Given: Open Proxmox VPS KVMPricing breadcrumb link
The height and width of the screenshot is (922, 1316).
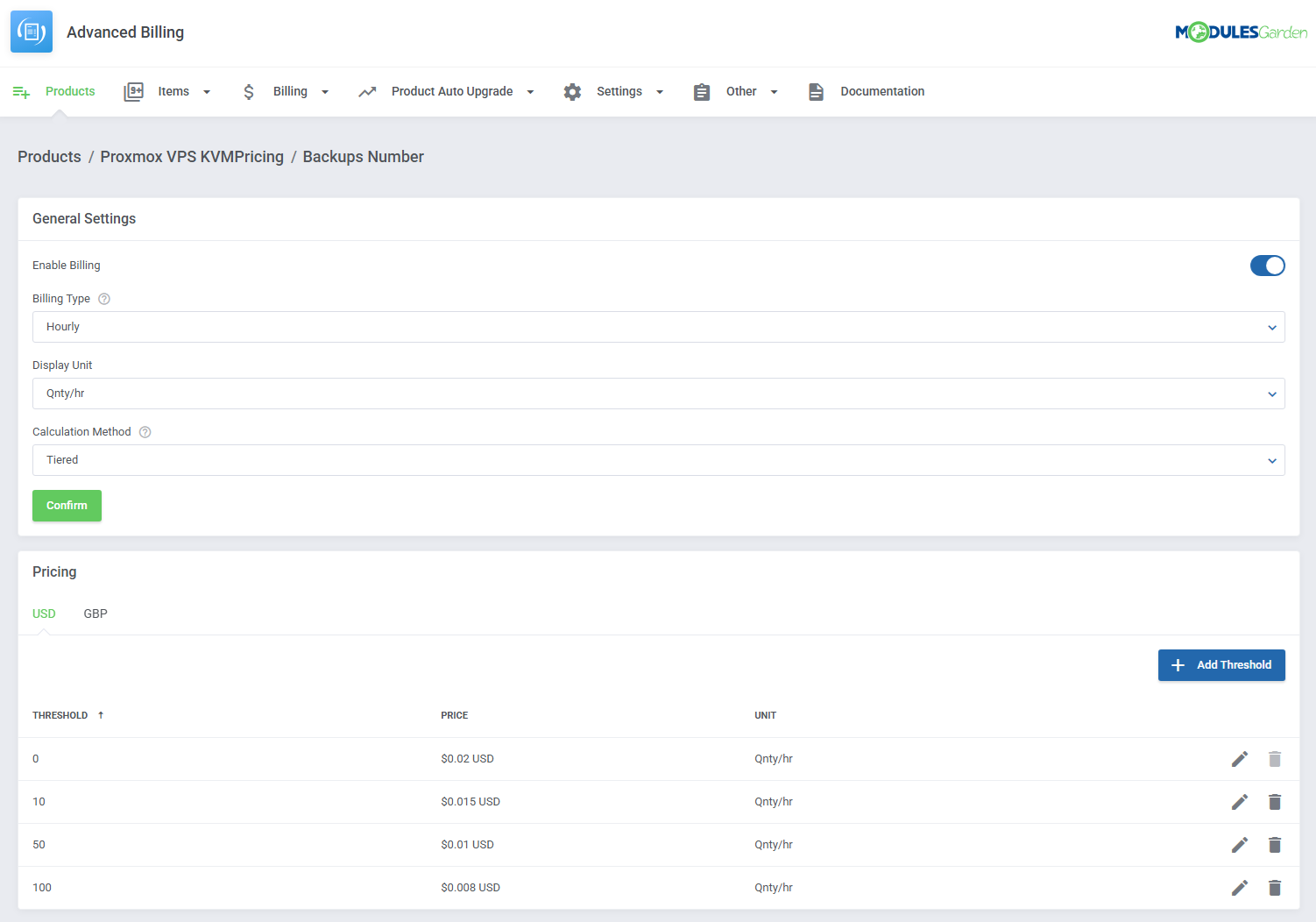Looking at the screenshot, I should (x=192, y=156).
